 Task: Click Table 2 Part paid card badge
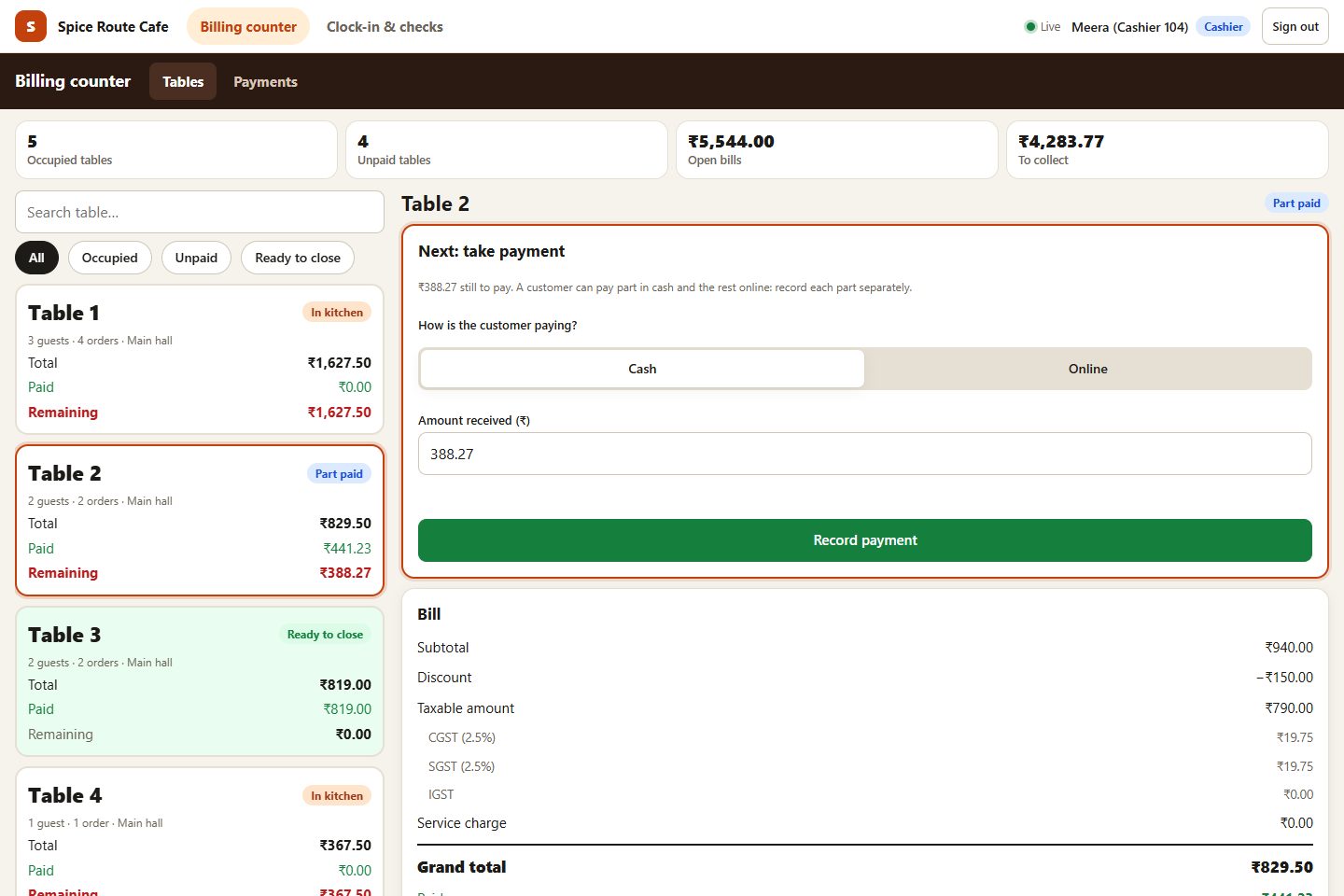tap(339, 473)
